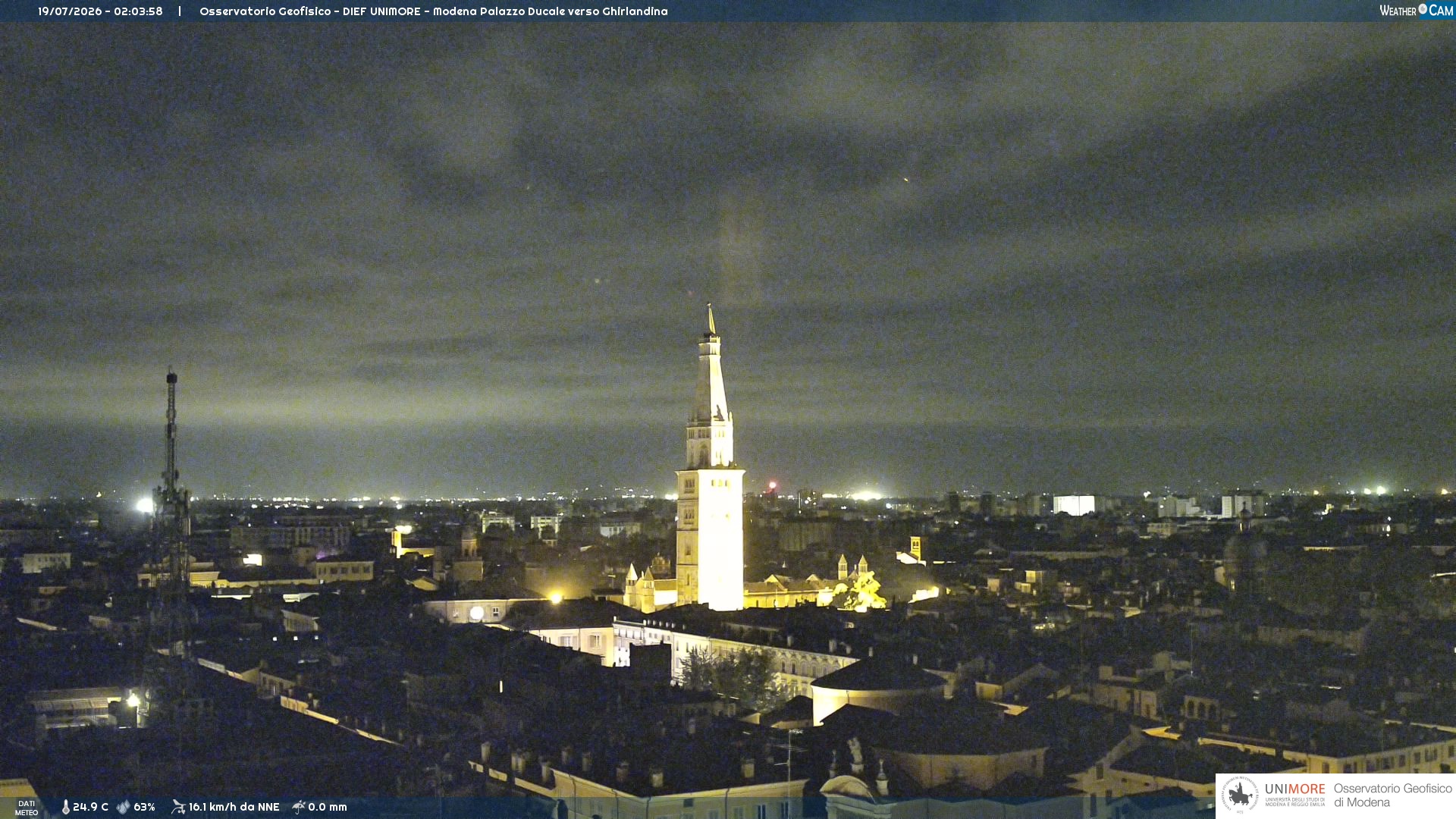The image size is (1456, 819).
Task: Click the 0.0 mm rainfall value
Action: (328, 807)
